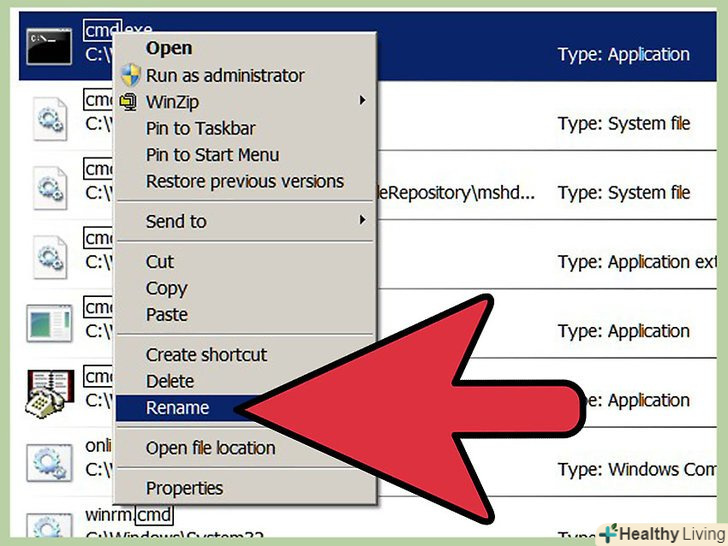The width and height of the screenshot is (728, 546).
Task: Click the WinZip icon in context menu
Action: (x=129, y=102)
